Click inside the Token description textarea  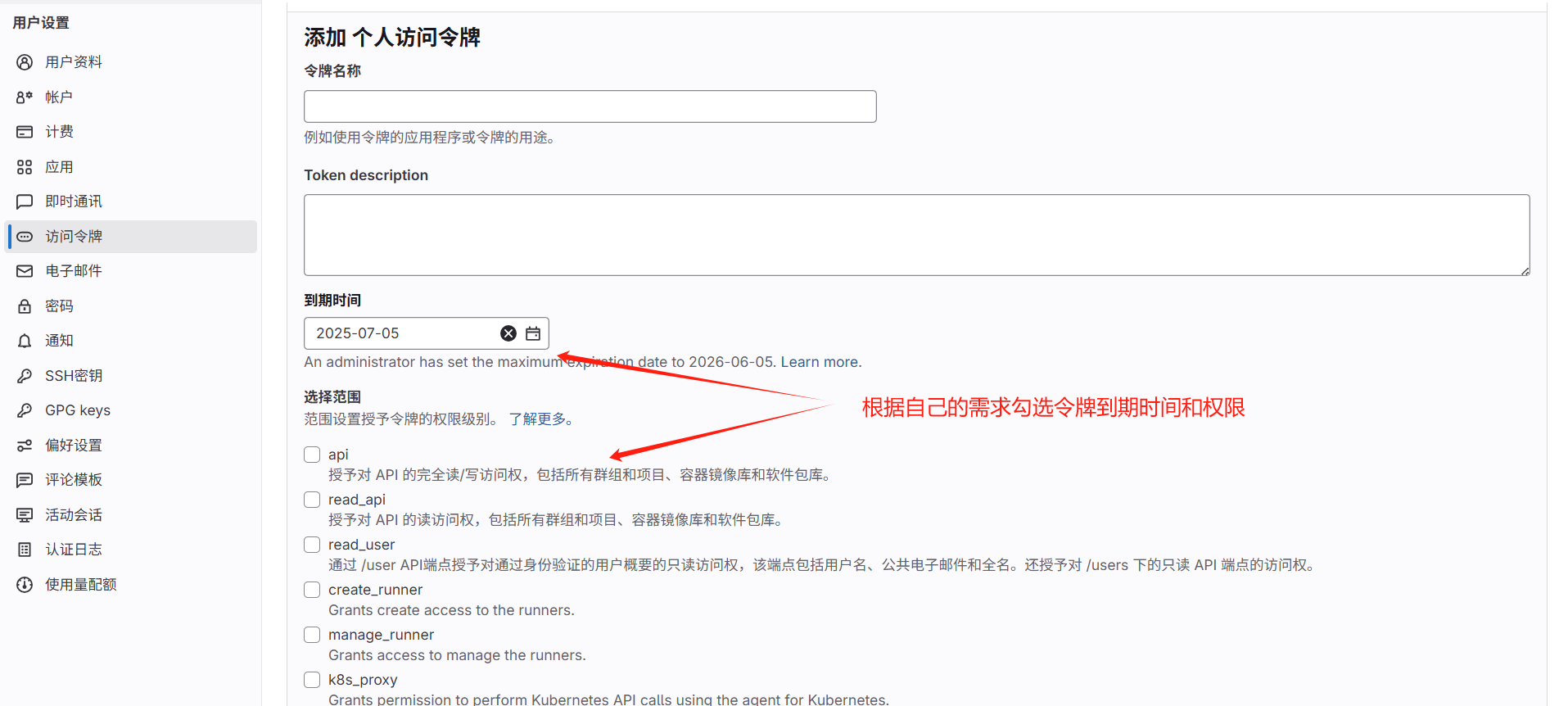coord(917,235)
